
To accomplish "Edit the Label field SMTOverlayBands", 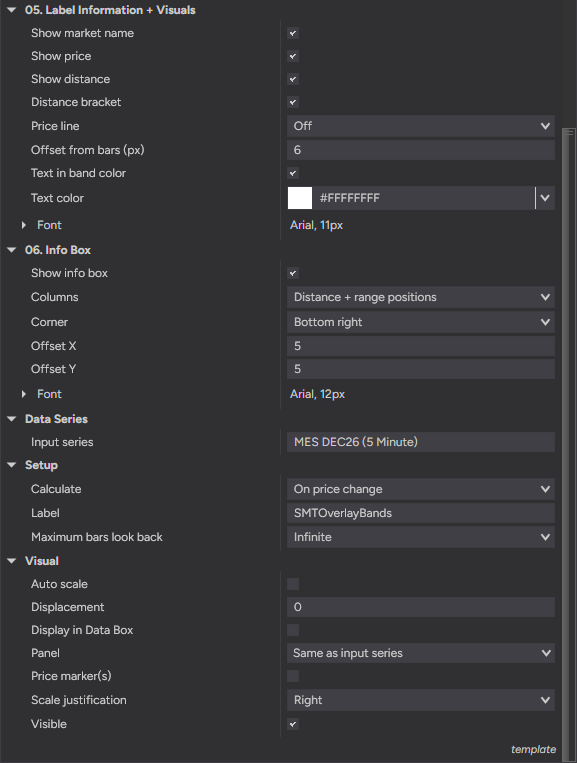I will point(421,513).
